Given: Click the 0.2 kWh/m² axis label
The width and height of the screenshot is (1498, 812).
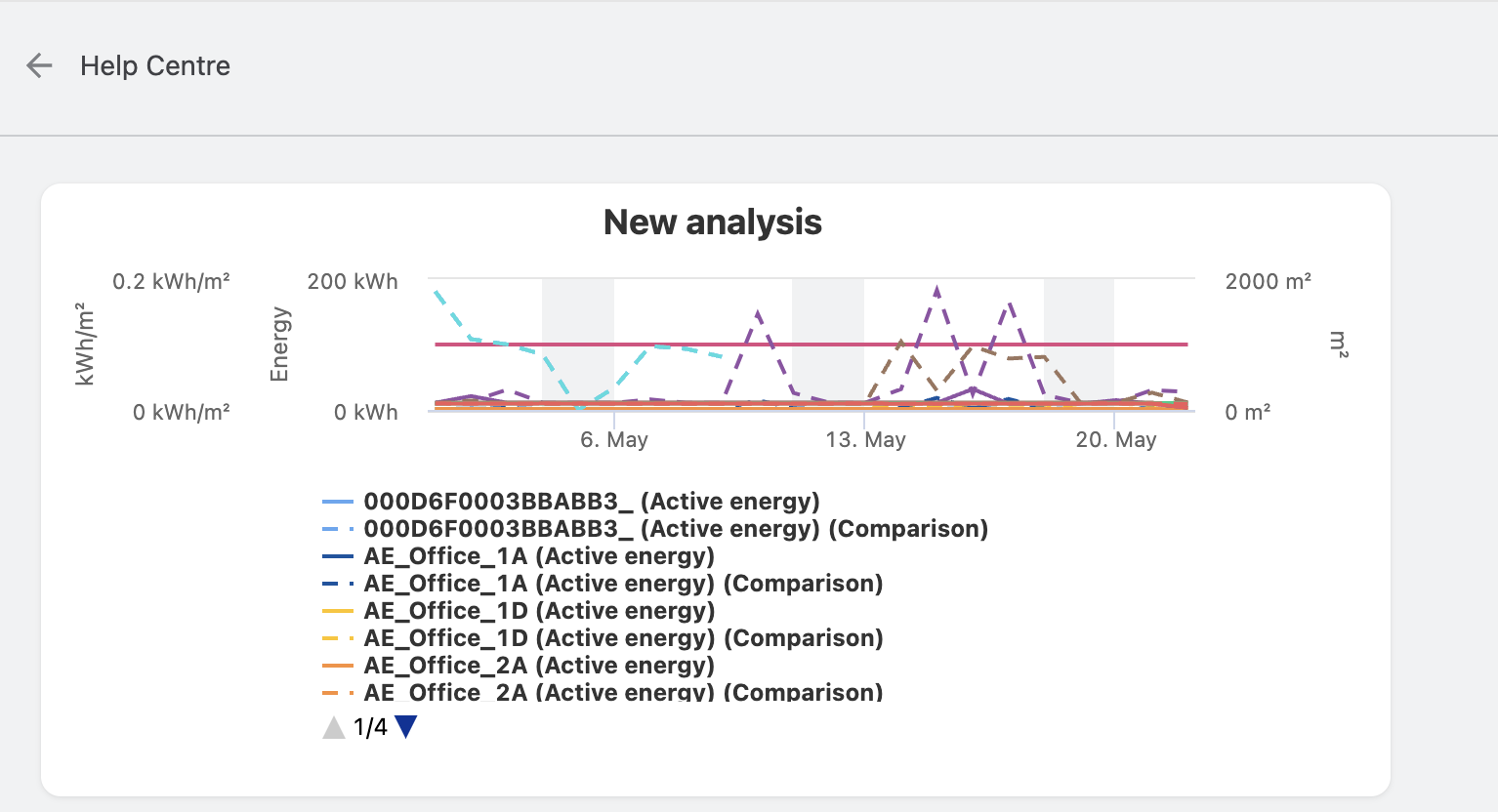Looking at the screenshot, I should click(x=171, y=282).
